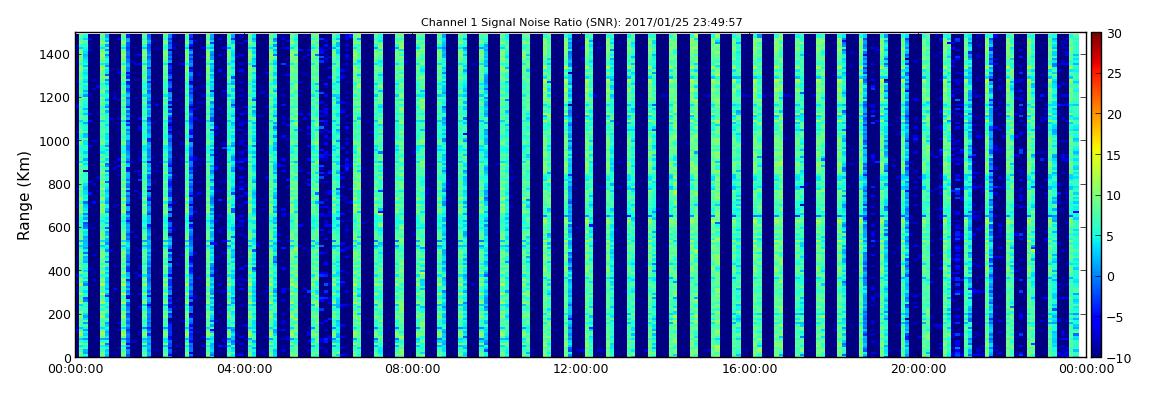
Task: Click the 'Range (Km)' axis label
Action: coord(24,196)
